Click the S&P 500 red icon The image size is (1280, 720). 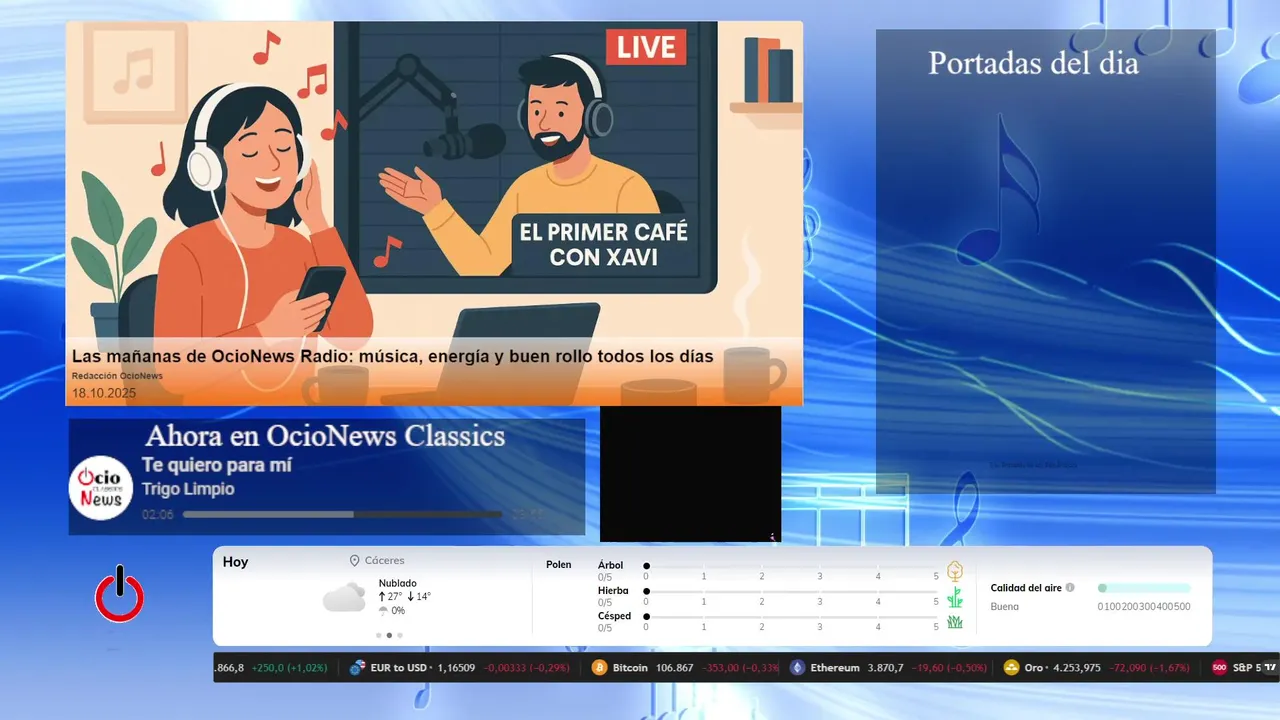1219,668
